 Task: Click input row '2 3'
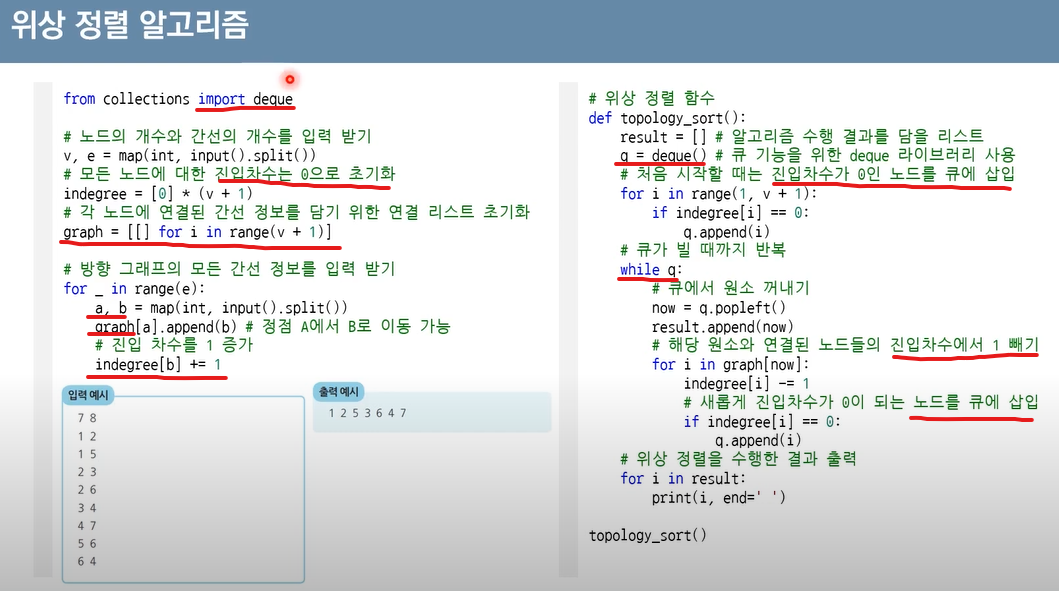tap(86, 471)
